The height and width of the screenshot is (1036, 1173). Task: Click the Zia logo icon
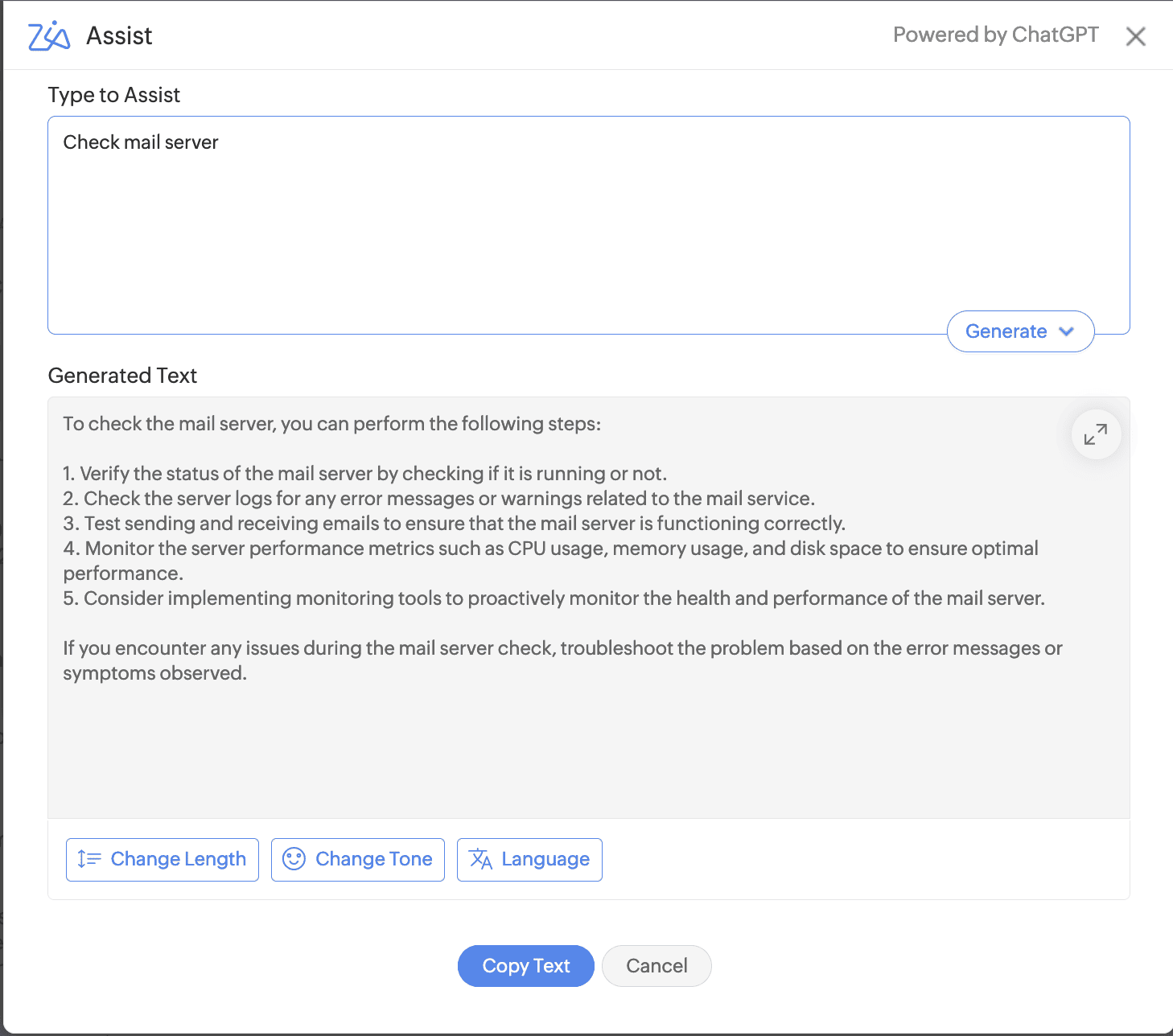[49, 36]
